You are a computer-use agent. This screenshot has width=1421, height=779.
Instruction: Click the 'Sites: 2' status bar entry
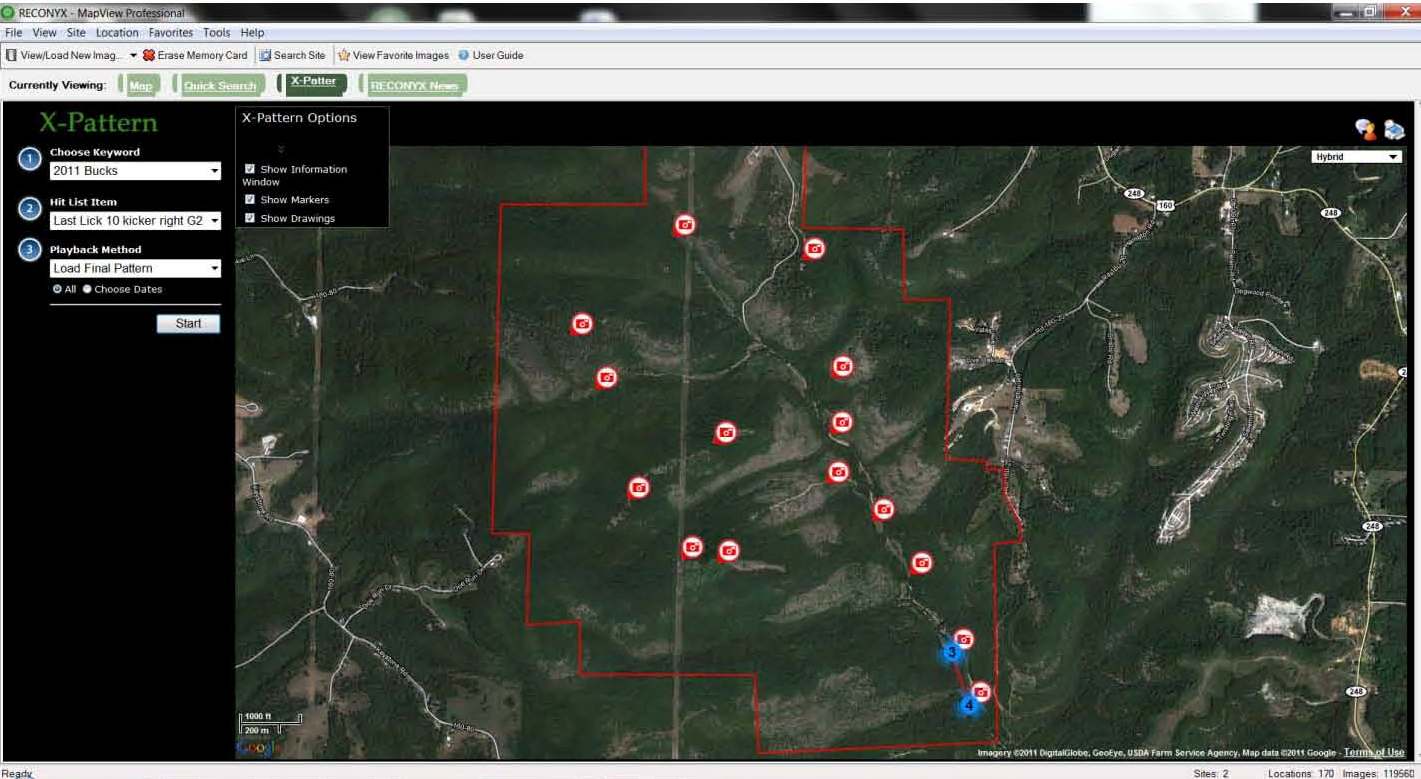(1211, 773)
